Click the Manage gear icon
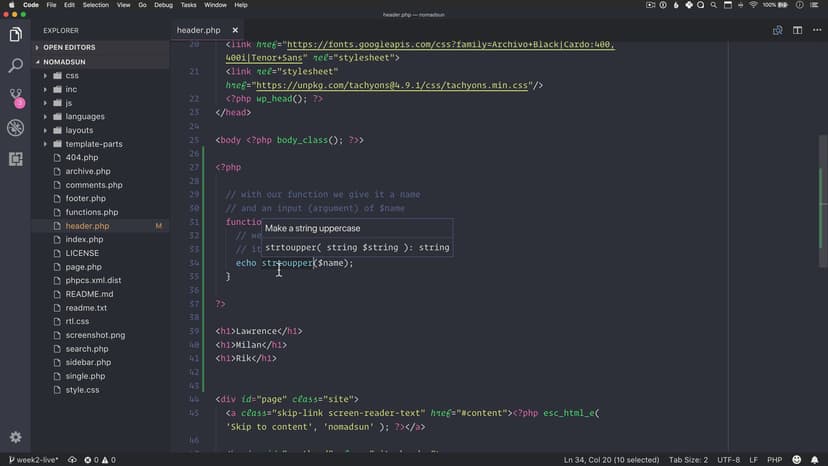The image size is (828, 466). pyautogui.click(x=15, y=437)
